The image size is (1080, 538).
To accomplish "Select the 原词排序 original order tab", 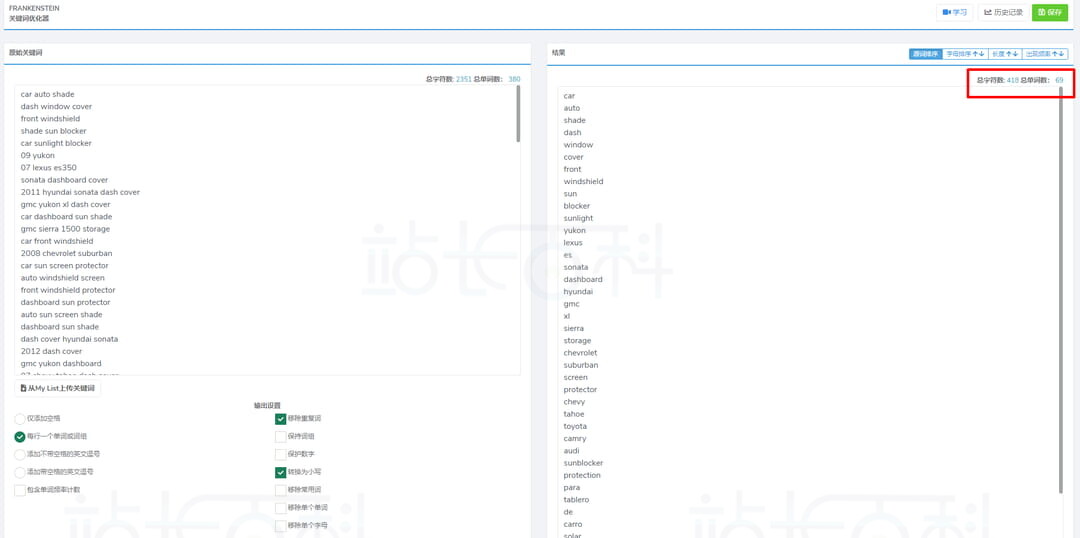I will (x=925, y=54).
